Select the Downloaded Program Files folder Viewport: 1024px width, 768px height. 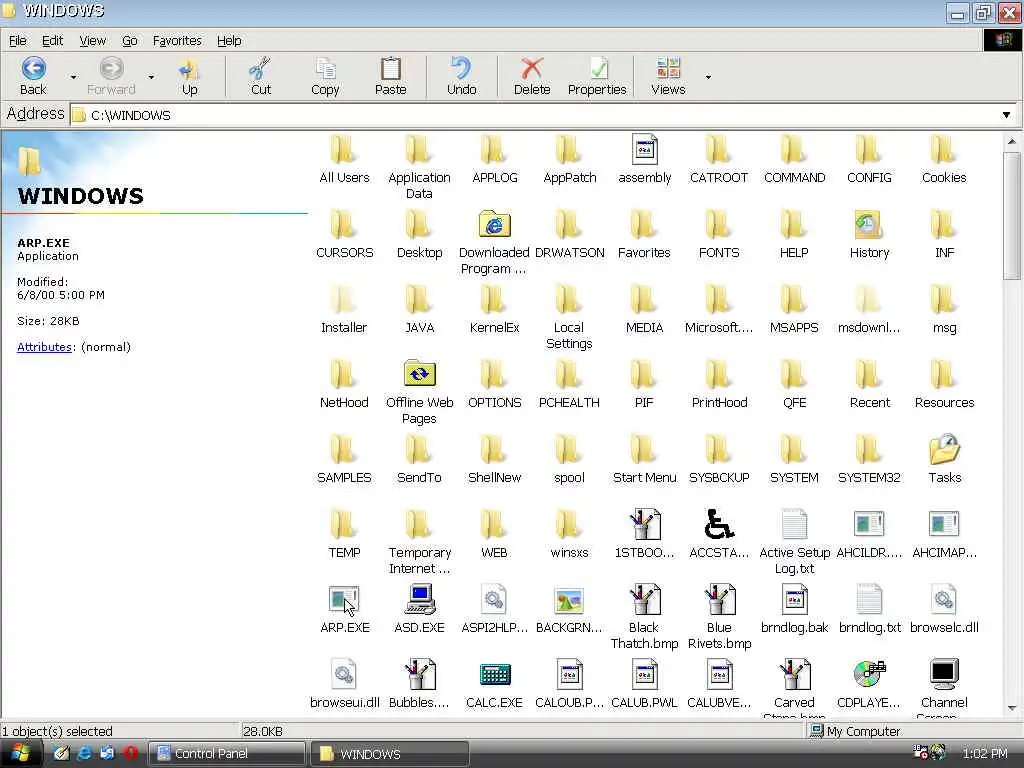[494, 224]
